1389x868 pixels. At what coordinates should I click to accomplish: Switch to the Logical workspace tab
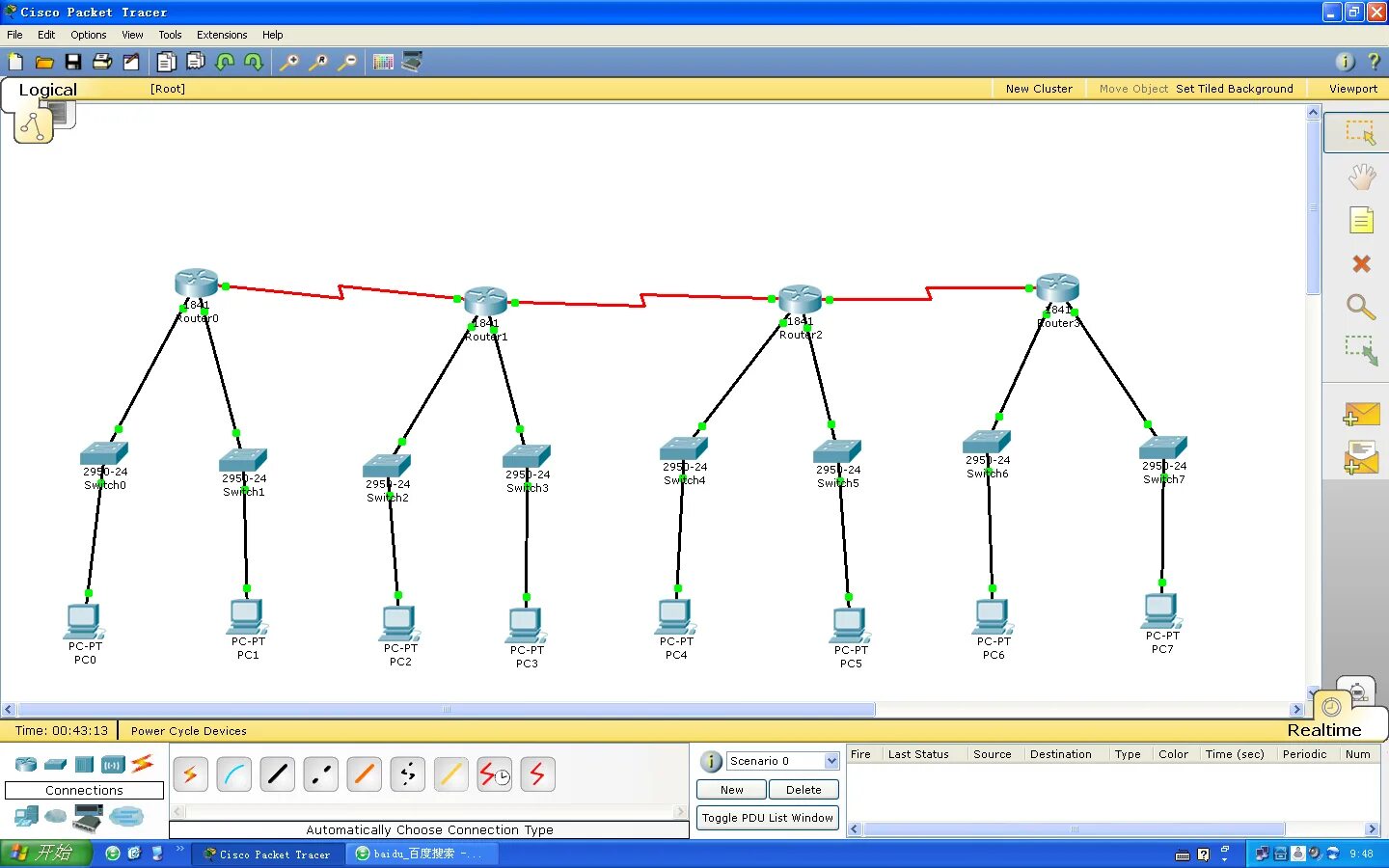(x=47, y=90)
